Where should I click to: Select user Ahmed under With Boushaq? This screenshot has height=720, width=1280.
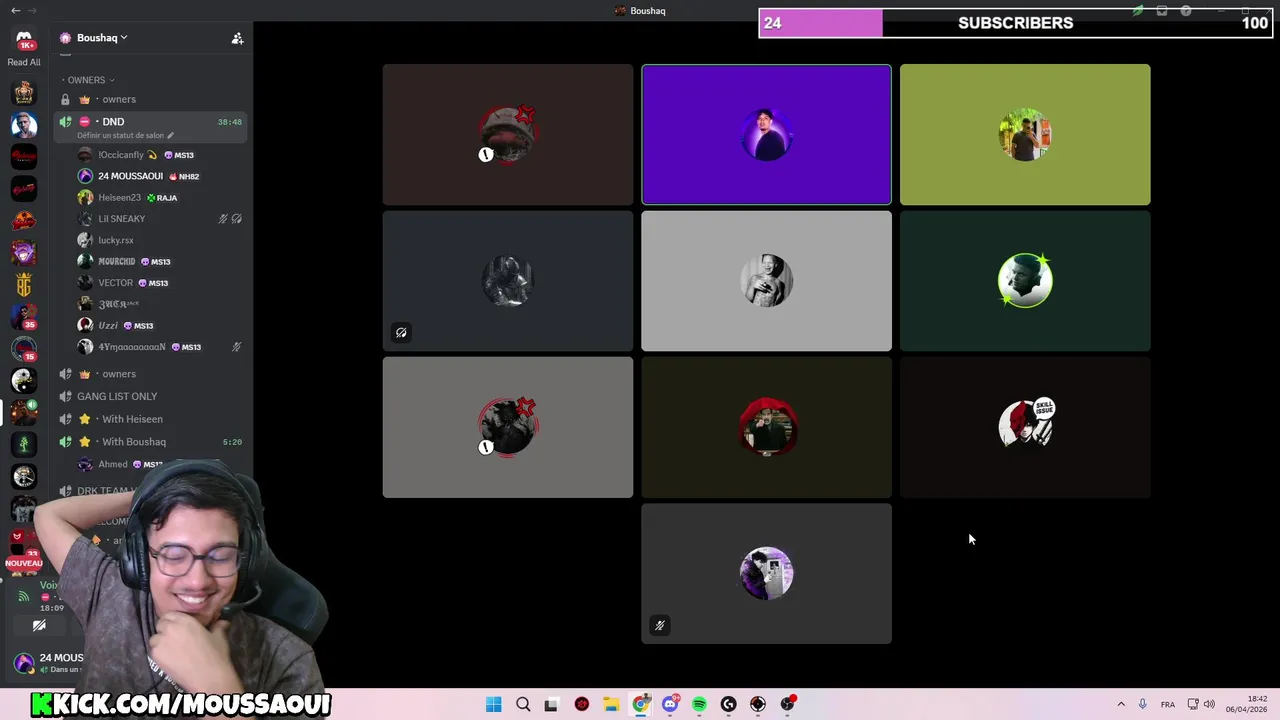(x=112, y=464)
